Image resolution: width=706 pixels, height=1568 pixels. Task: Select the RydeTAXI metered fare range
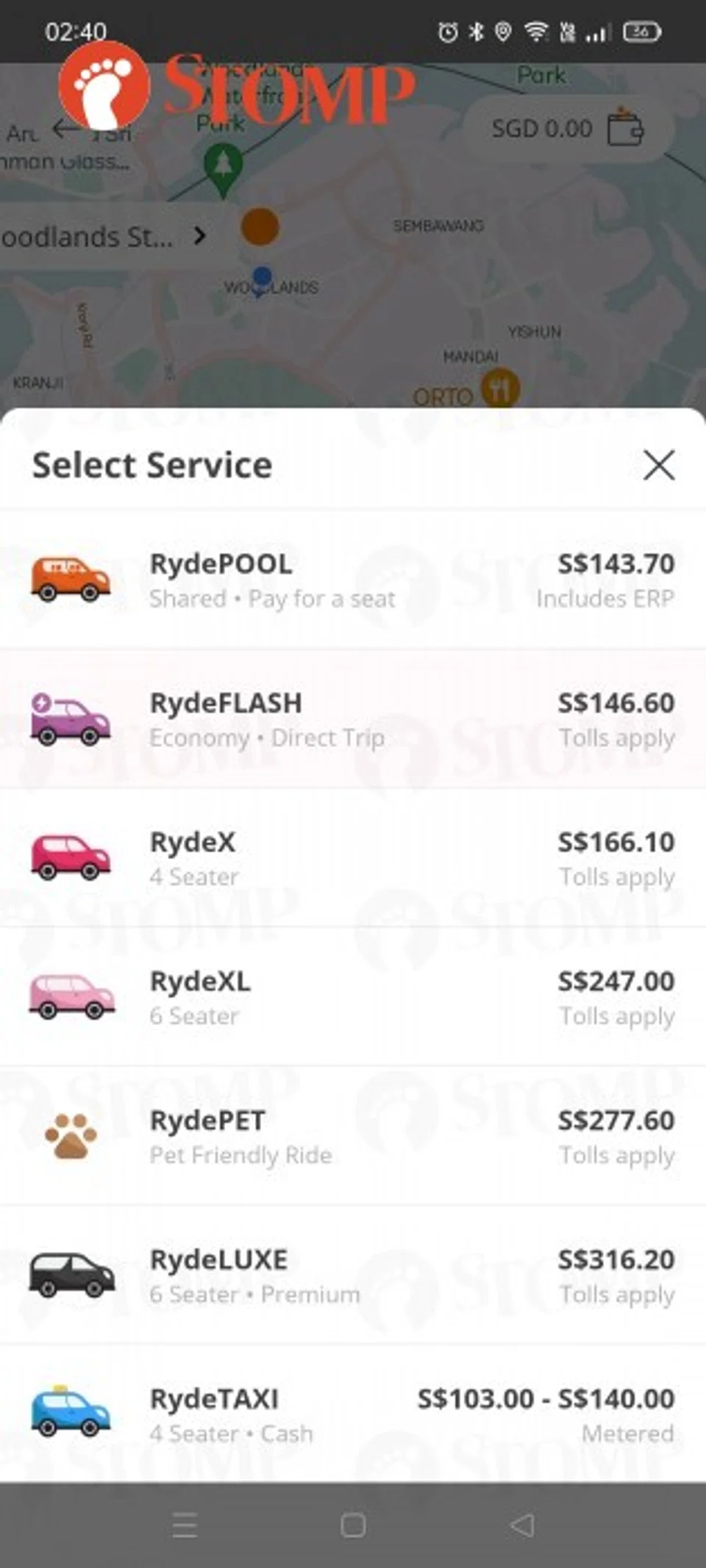(x=546, y=1399)
